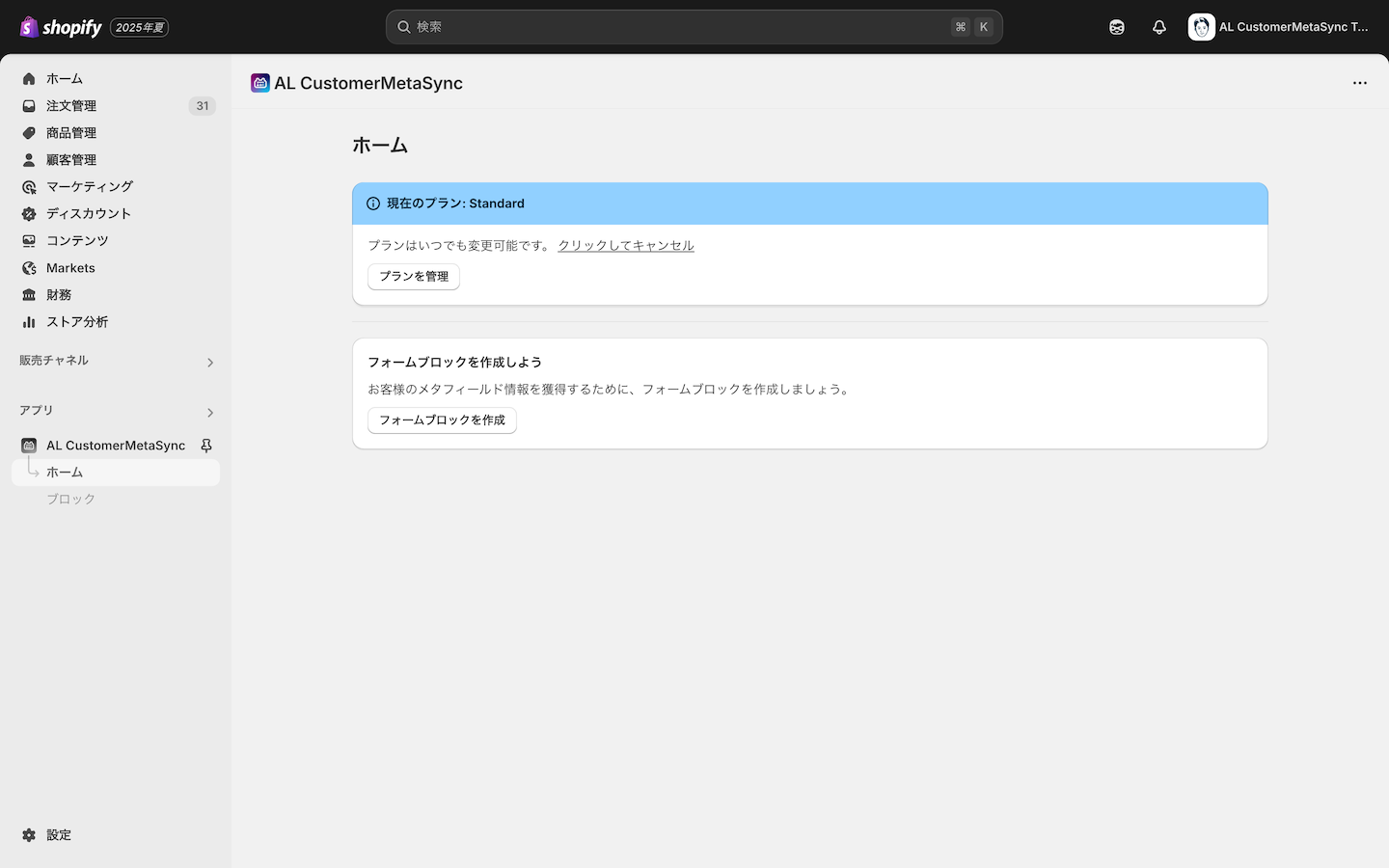
Task: Click the Shopify logo
Action: [x=61, y=27]
